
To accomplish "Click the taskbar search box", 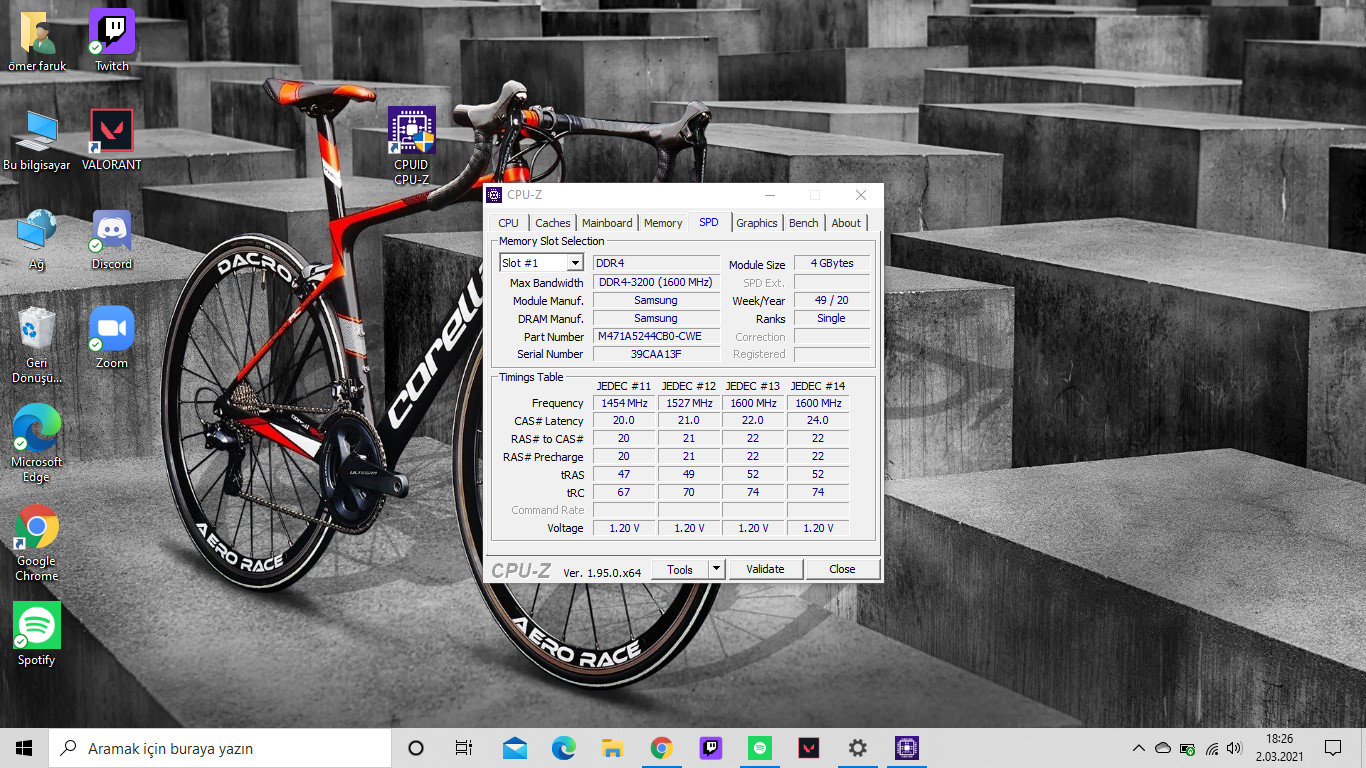I will point(220,748).
